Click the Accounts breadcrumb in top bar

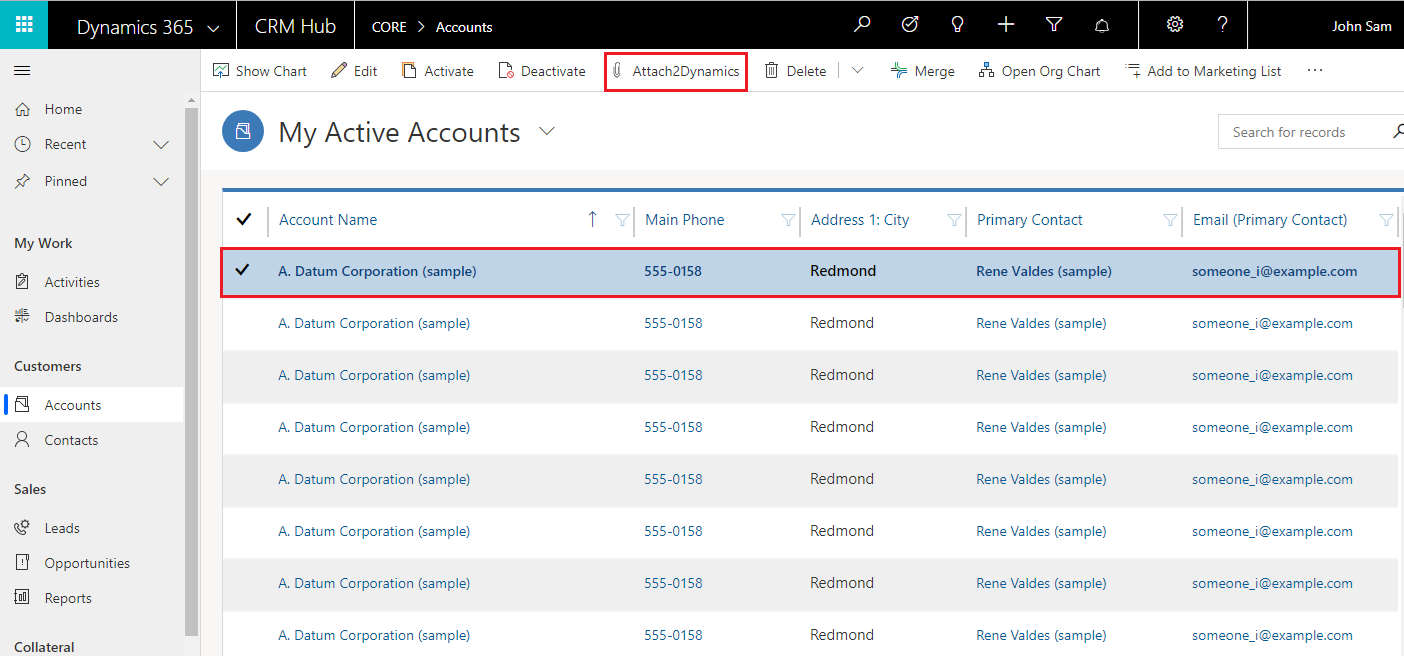point(464,27)
